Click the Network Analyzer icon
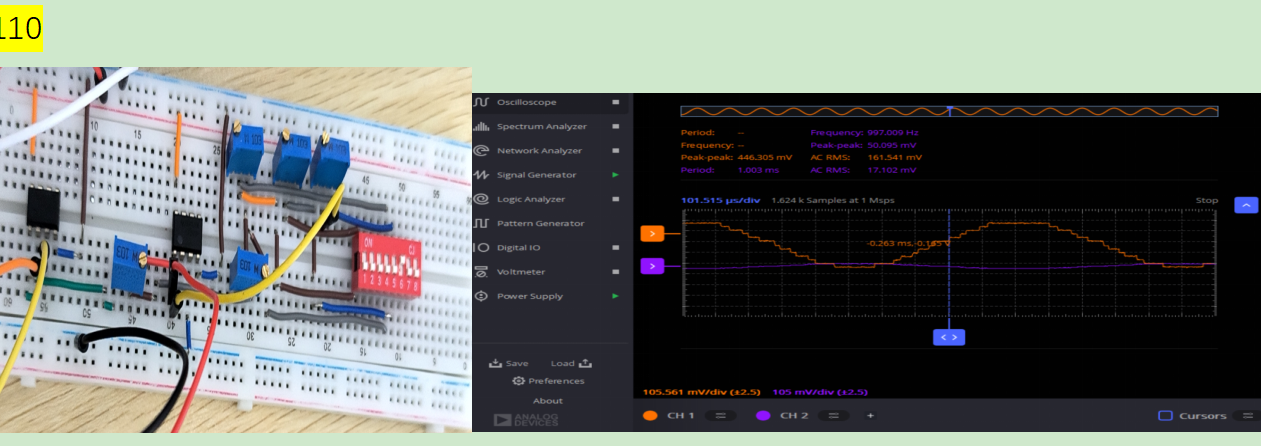1261x446 pixels. pos(481,151)
